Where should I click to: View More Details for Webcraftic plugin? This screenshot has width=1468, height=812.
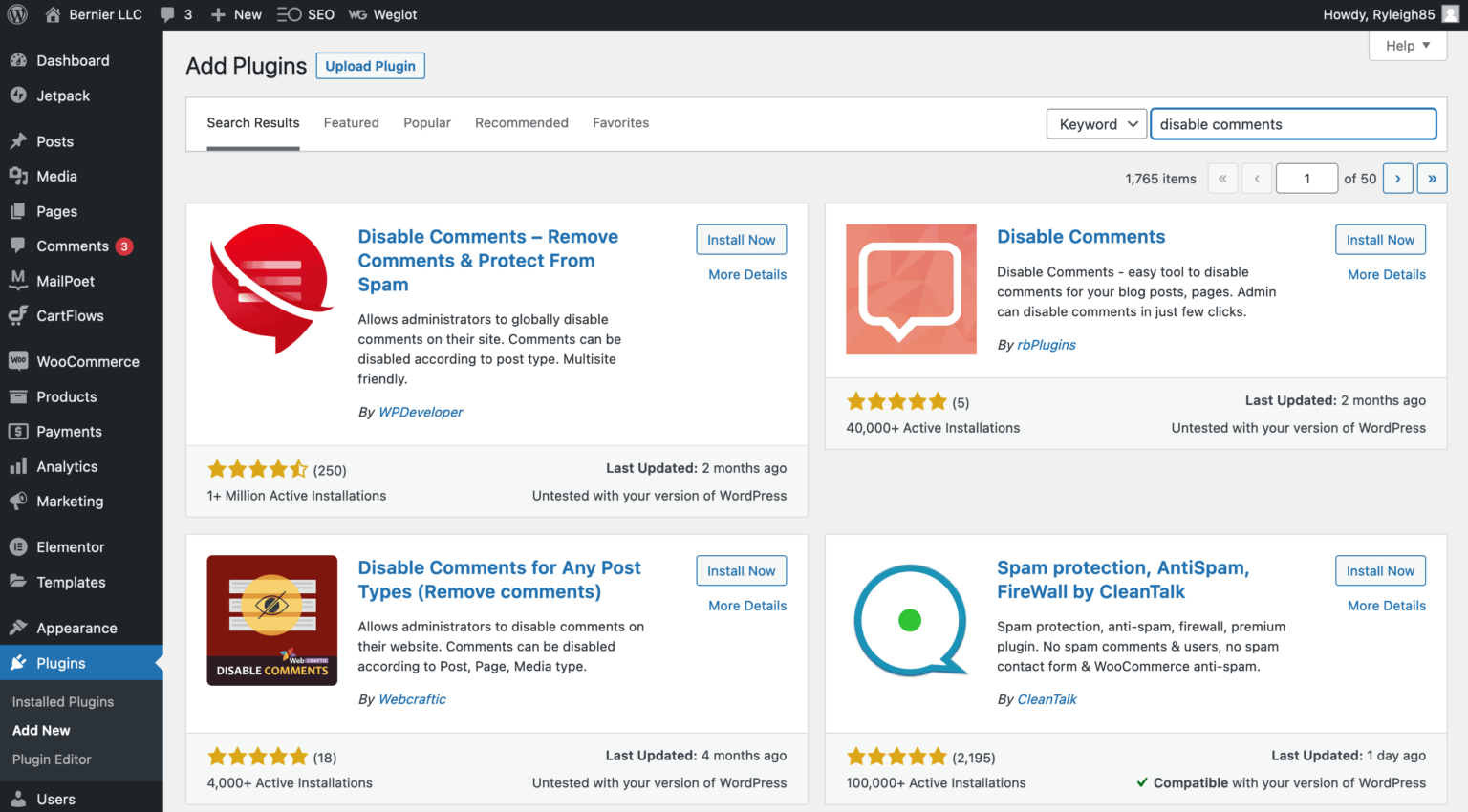click(x=747, y=606)
